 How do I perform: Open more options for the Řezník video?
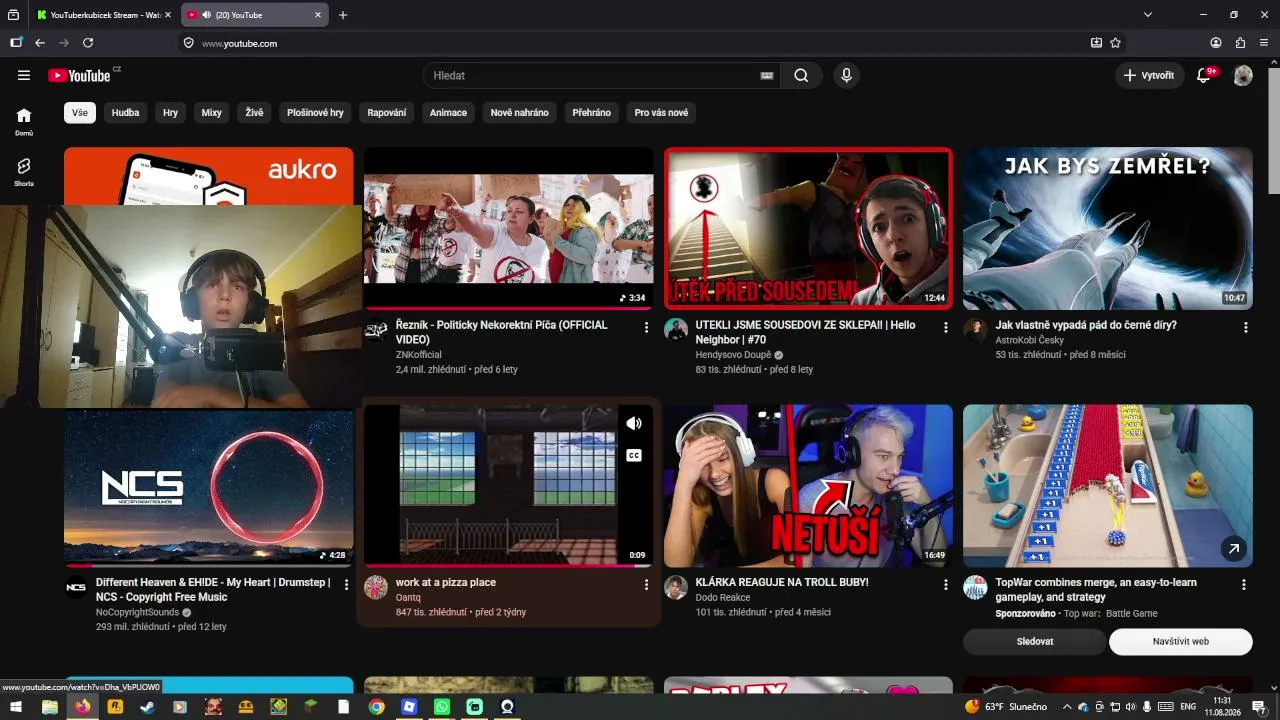click(x=646, y=328)
